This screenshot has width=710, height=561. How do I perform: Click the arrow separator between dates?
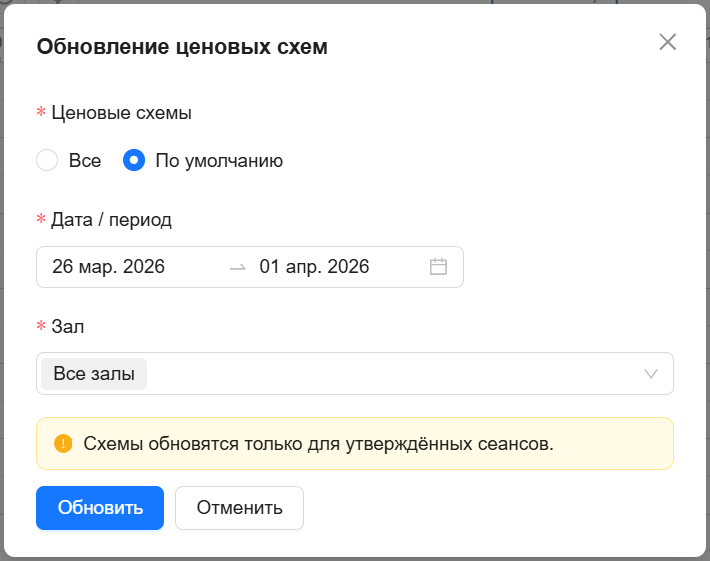click(x=237, y=267)
